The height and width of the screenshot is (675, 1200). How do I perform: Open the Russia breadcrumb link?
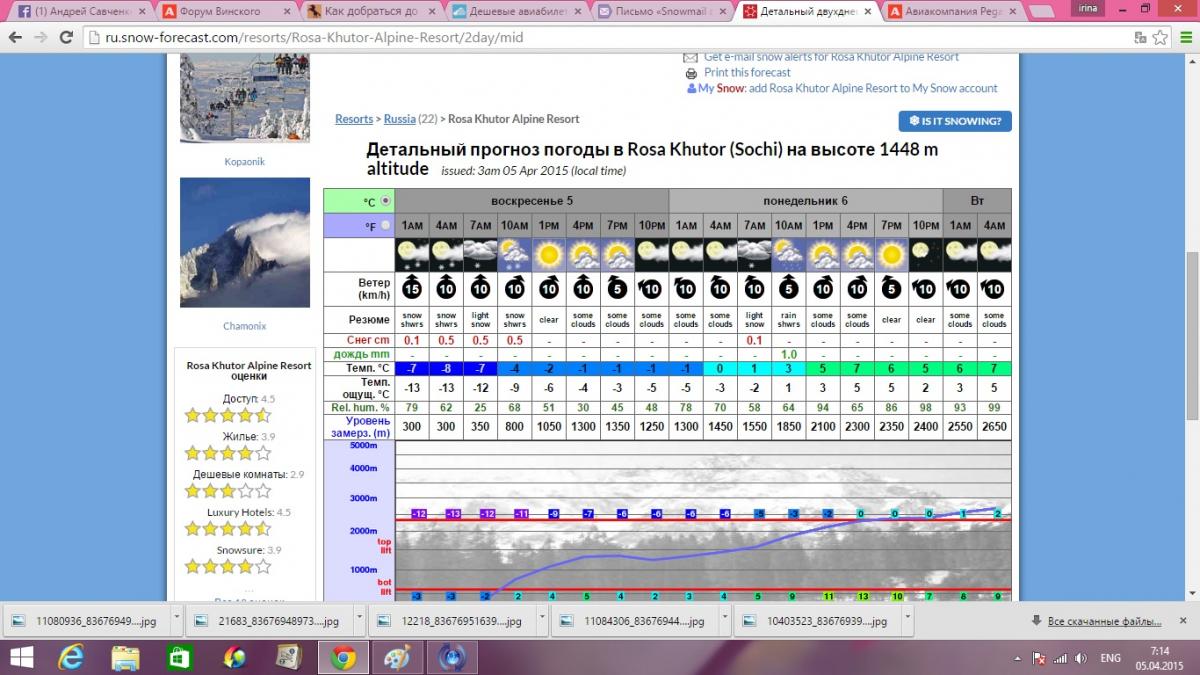click(x=400, y=119)
